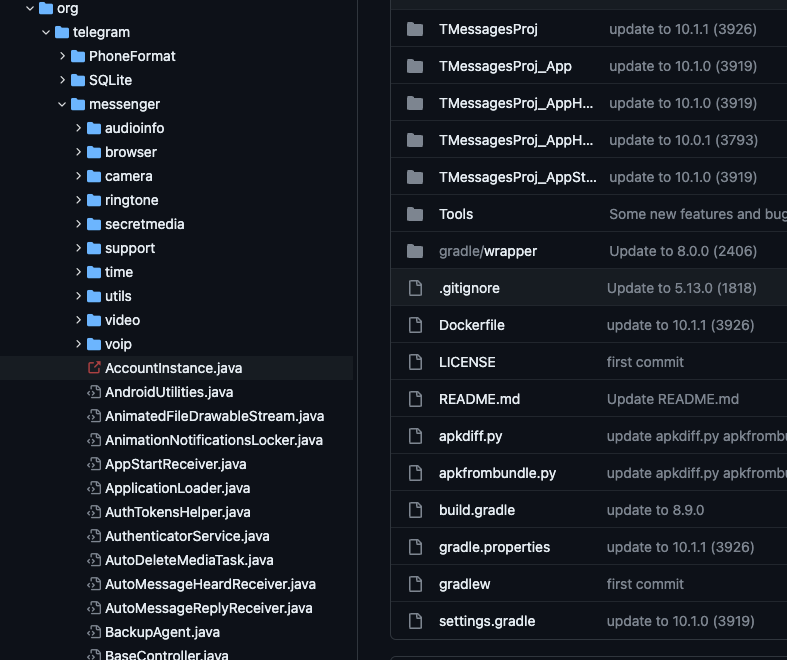Click the AppStartReceiver.java file icon

94,464
